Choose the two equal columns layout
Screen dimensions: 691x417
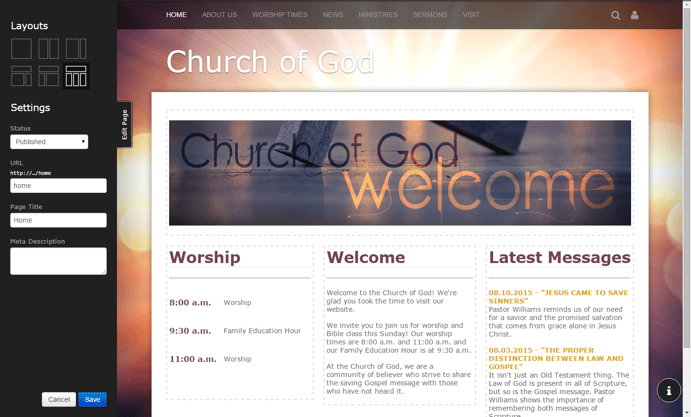tap(48, 48)
